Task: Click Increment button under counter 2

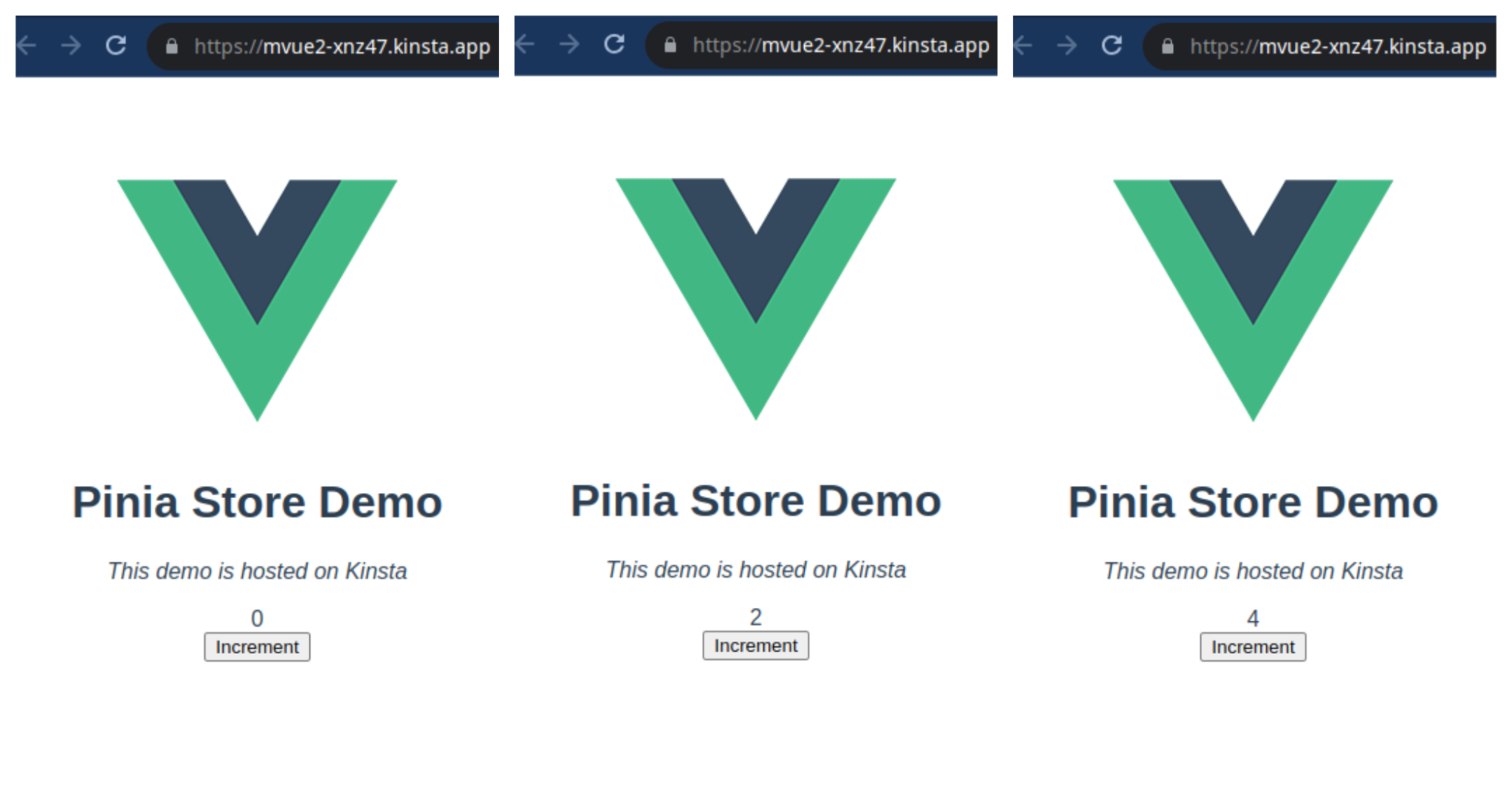Action: [x=756, y=646]
